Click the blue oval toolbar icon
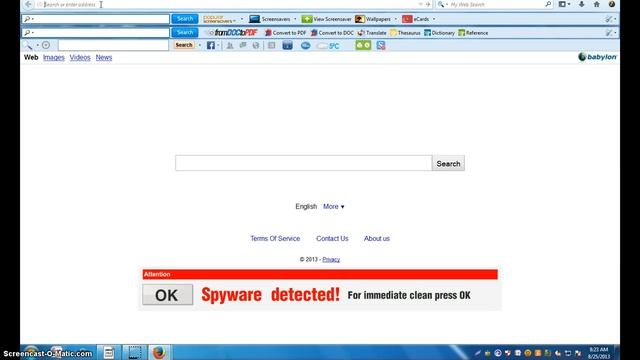Screen dimensions: 640x360 [x=305, y=45]
